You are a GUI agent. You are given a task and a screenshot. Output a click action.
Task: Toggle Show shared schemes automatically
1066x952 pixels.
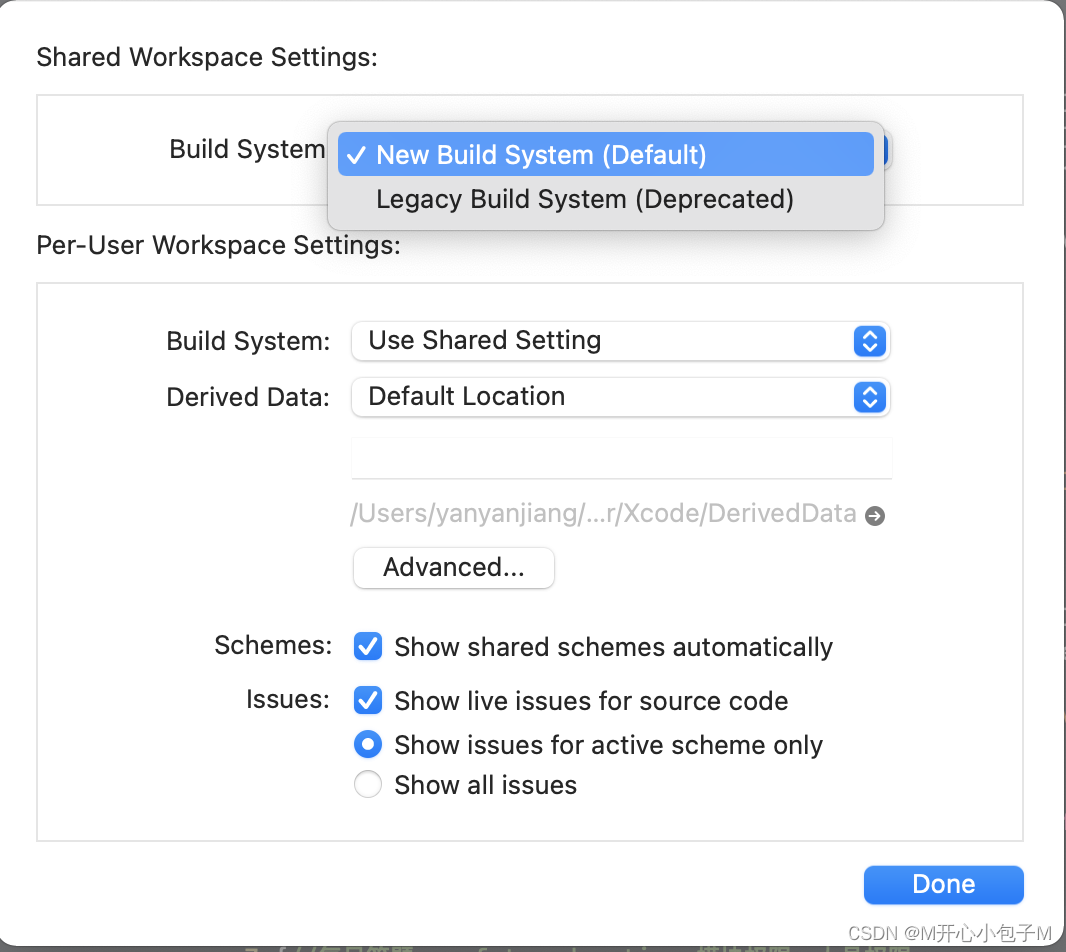point(367,646)
